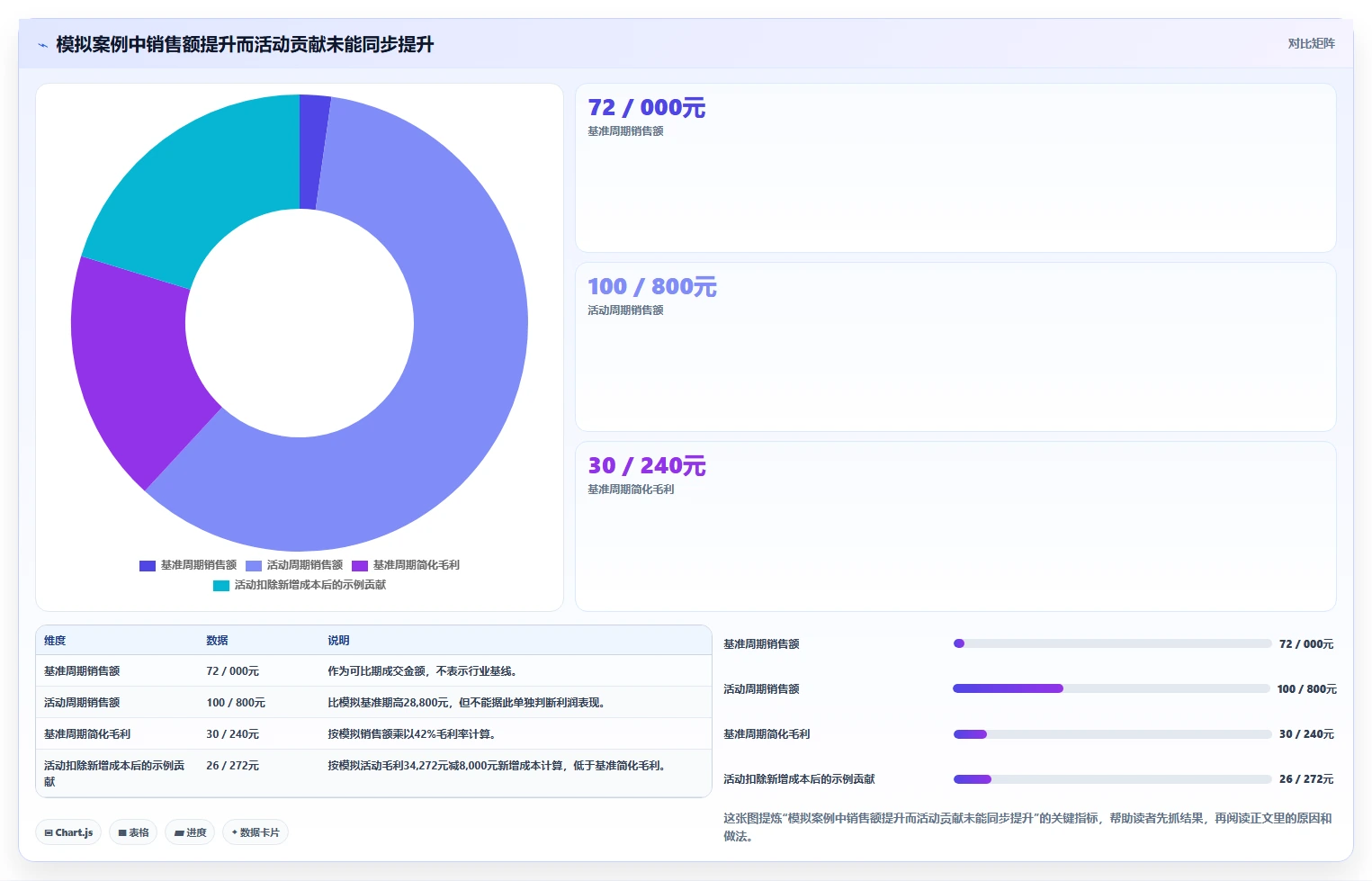Select the 30 / 240元 card value
1372x881 pixels.
646,466
